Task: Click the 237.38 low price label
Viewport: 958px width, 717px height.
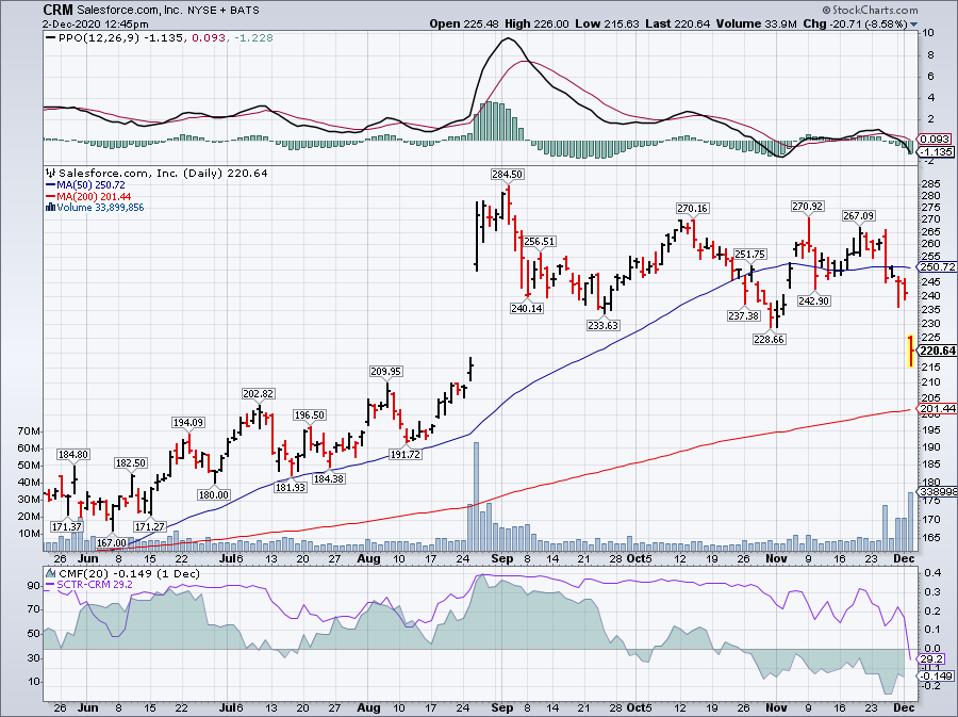Action: 744,316
